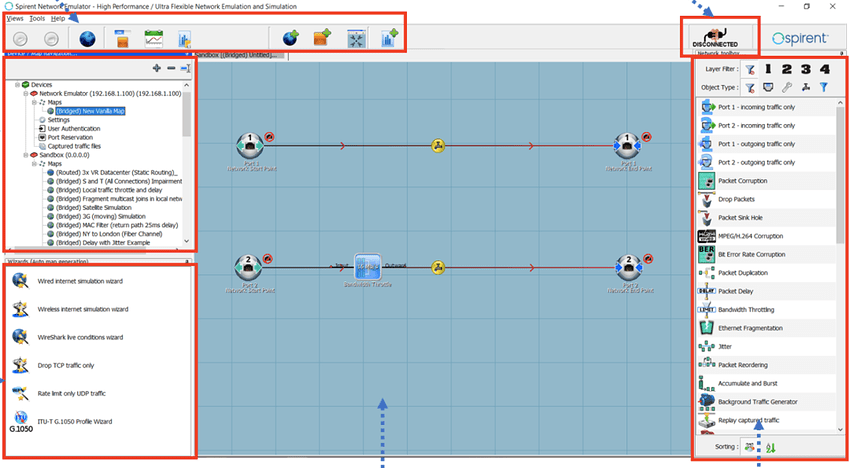
Task: Click up arrow of device tree scrollbar
Action: coord(186,85)
